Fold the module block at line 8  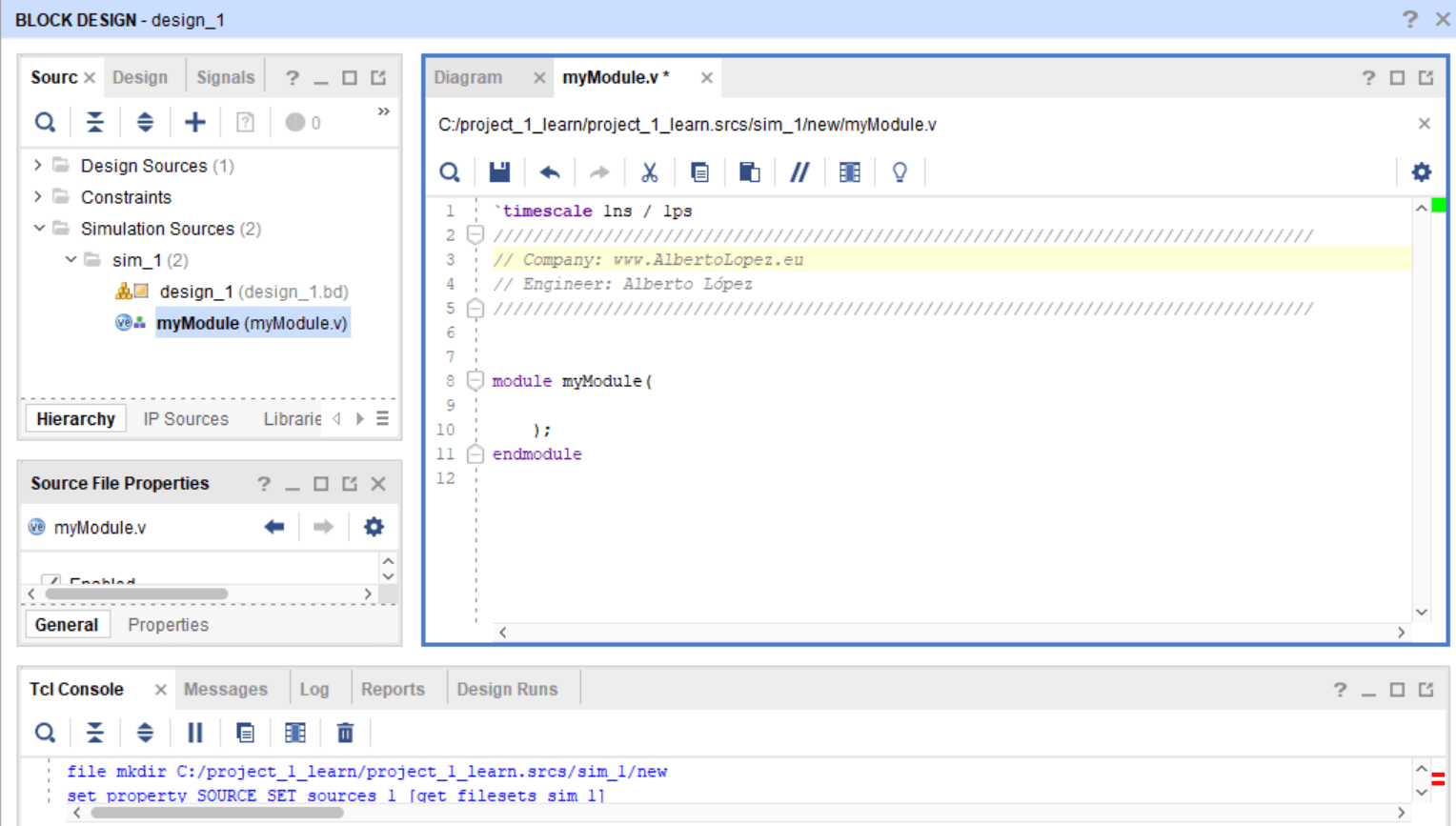tap(475, 381)
